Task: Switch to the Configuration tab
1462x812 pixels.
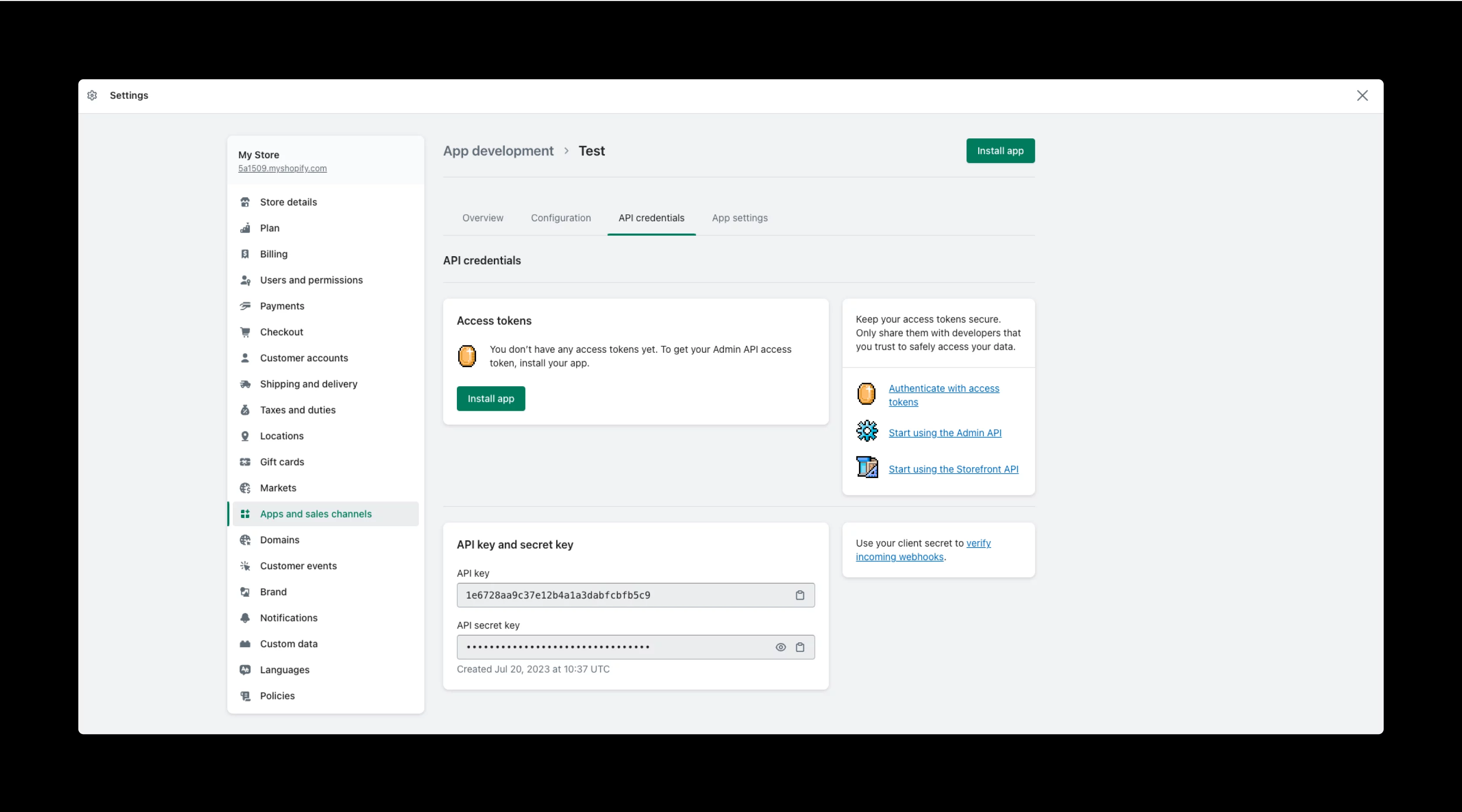Action: point(561,218)
